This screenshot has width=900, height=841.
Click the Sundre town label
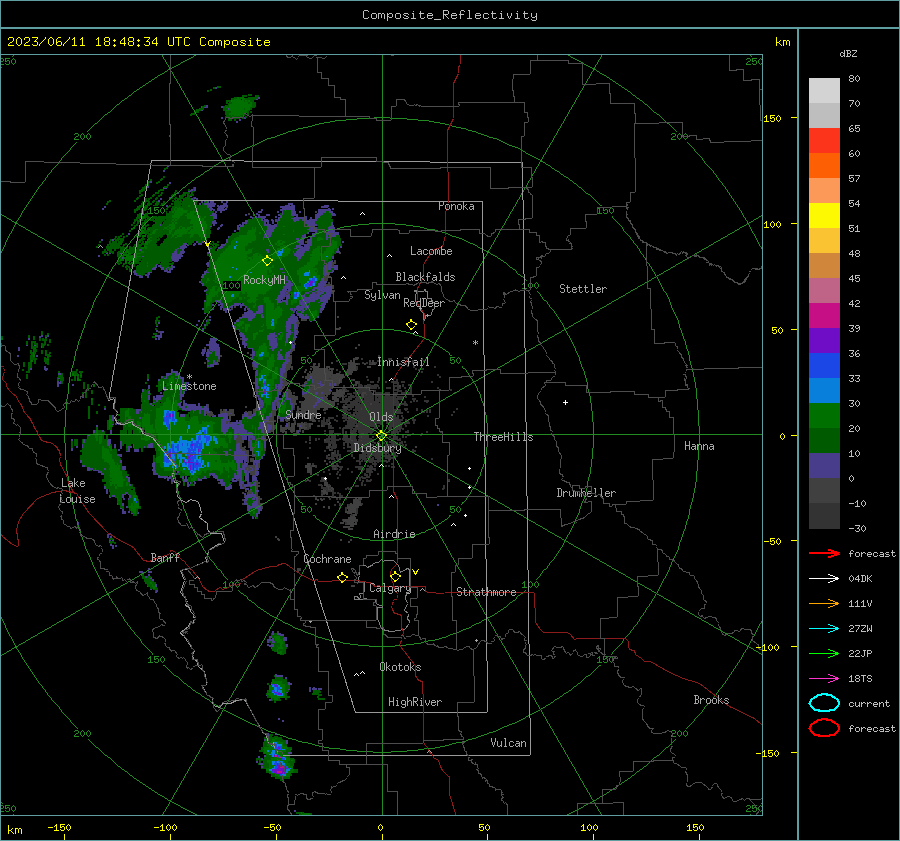click(303, 414)
